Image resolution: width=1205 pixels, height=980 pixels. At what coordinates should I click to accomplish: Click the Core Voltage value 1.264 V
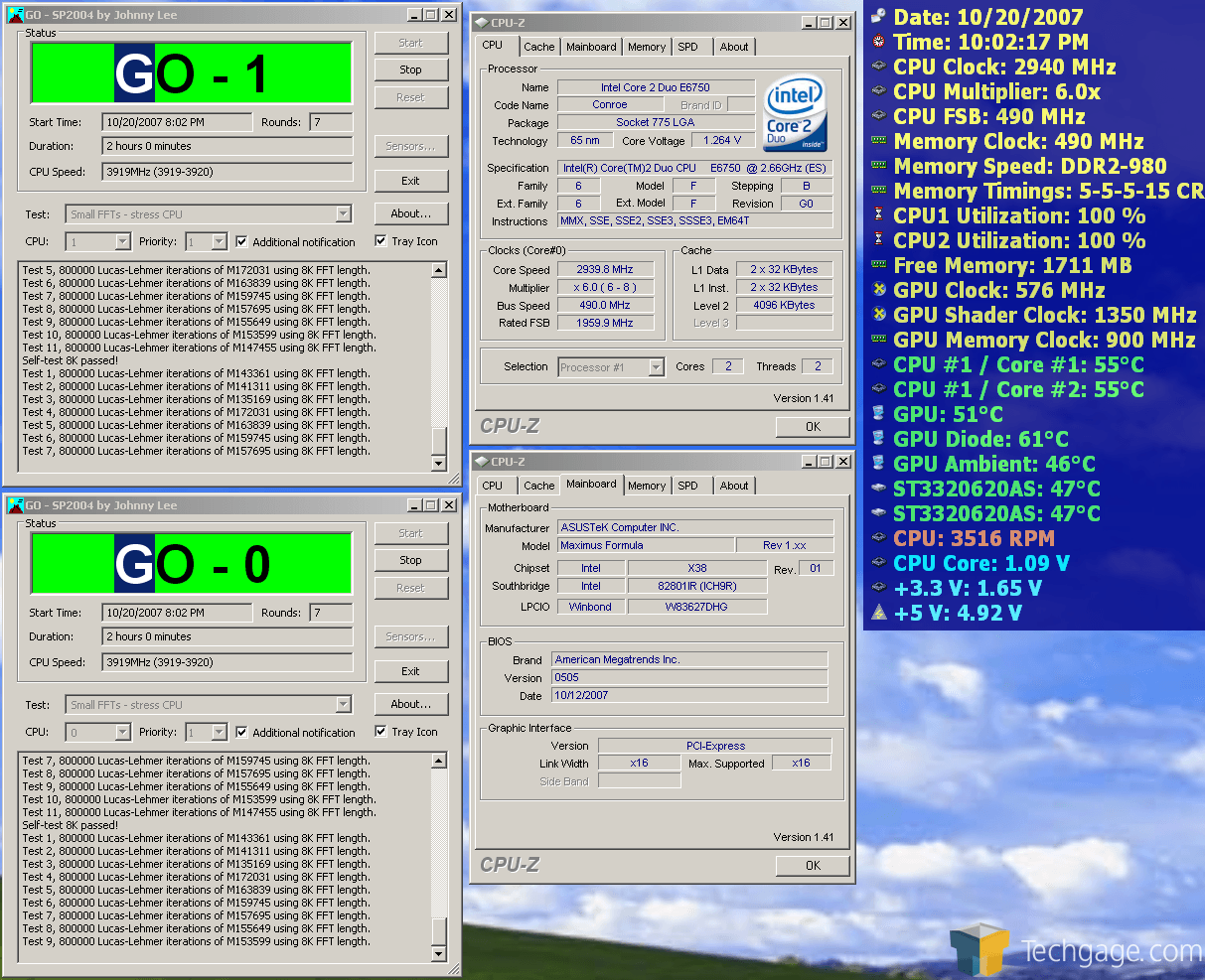[x=723, y=141]
